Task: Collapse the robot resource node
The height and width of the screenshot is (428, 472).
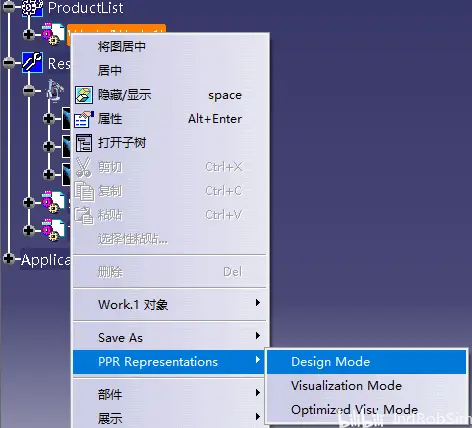Action: coord(29,90)
